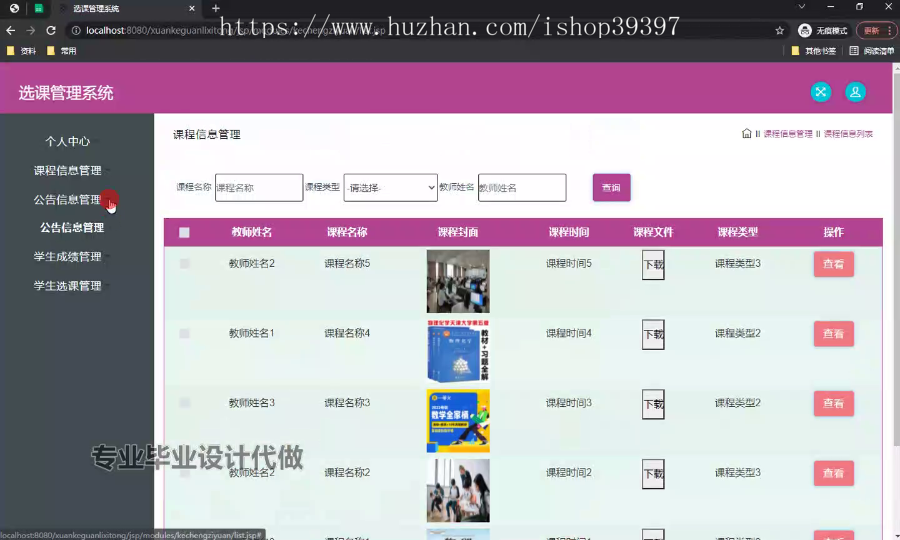Click 查看 for 课程名称2 row

833,473
